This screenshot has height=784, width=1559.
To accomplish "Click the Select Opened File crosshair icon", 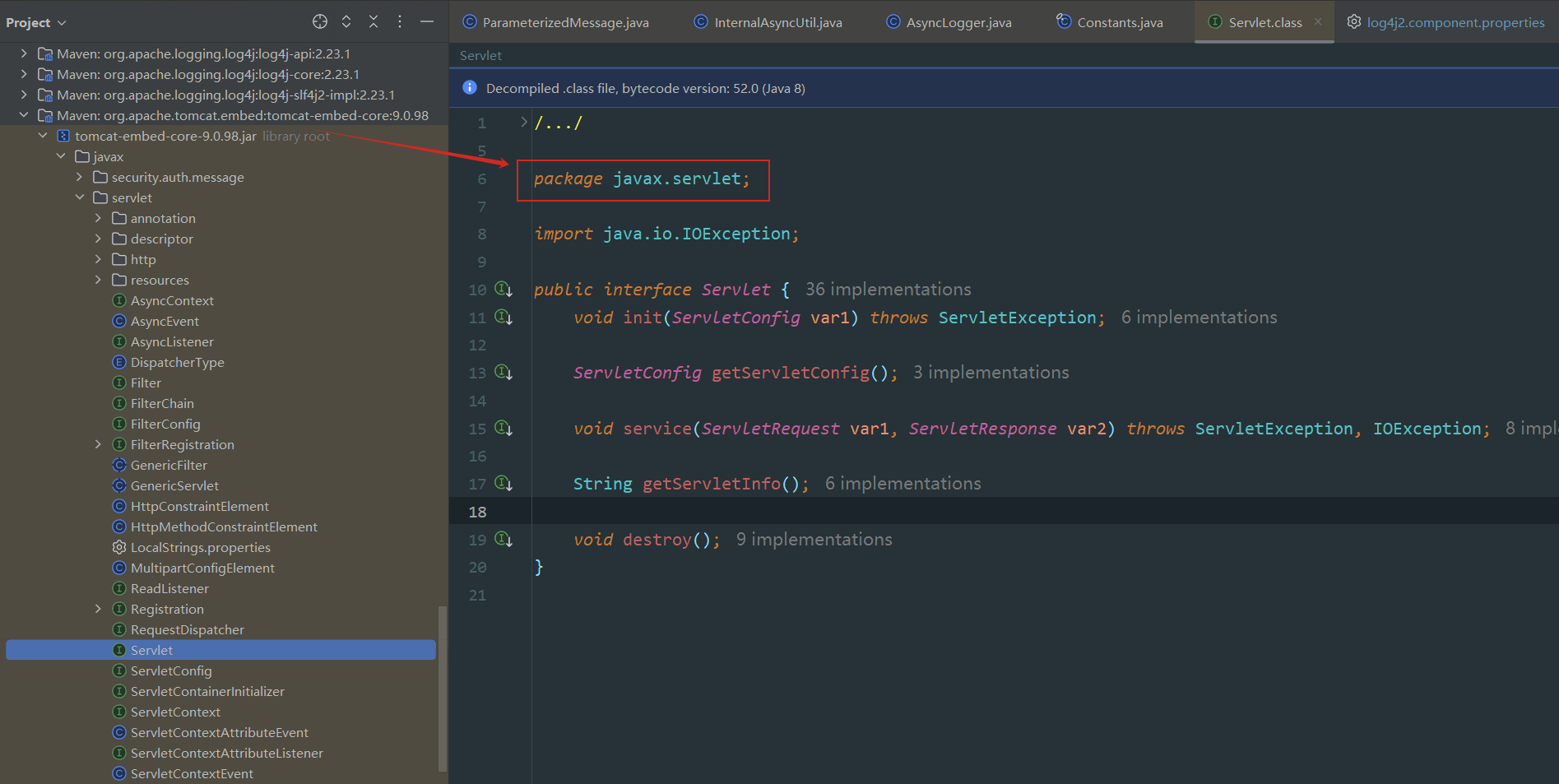I will 320,22.
